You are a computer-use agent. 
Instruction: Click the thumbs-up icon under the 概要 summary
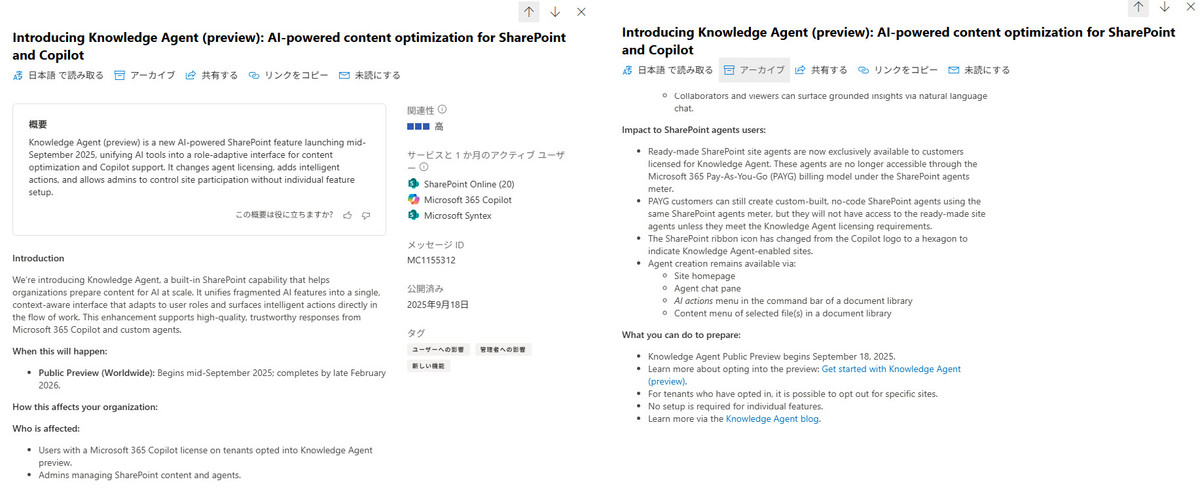tap(347, 215)
